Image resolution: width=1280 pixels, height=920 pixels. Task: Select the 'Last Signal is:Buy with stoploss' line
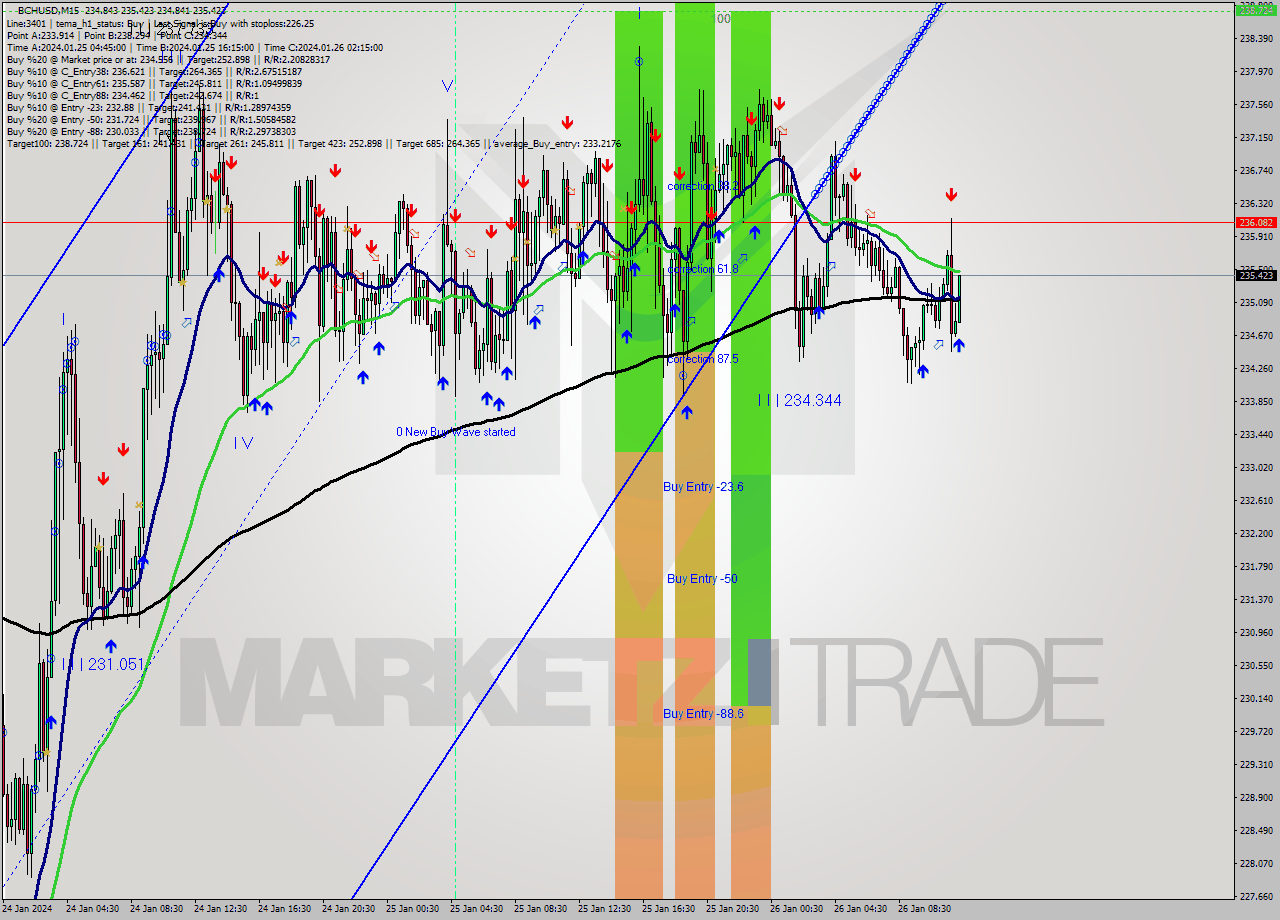pyautogui.click(x=232, y=23)
